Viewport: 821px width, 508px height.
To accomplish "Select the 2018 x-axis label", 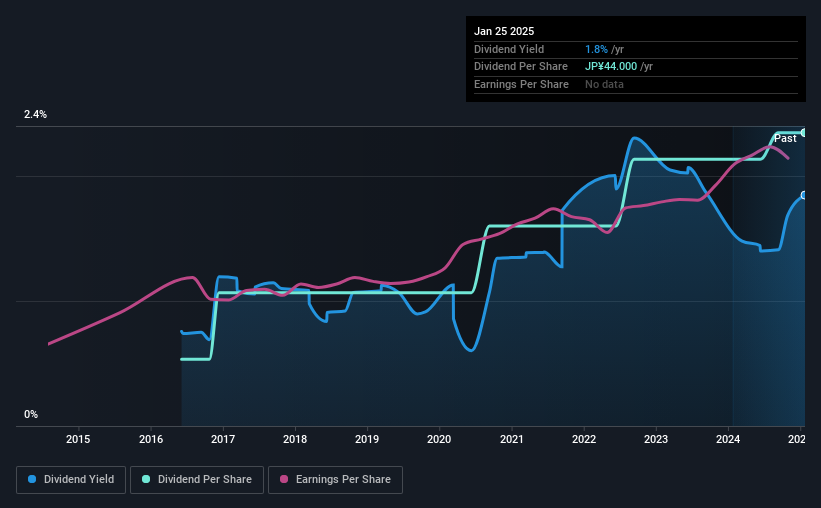I will click(295, 439).
